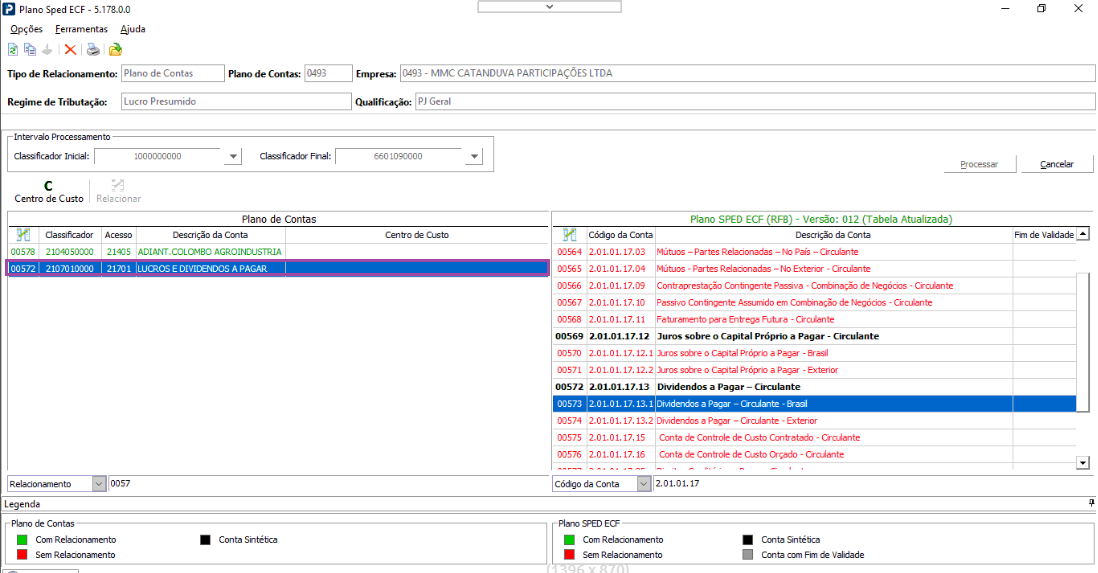Image resolution: width=1098 pixels, height=573 pixels.
Task: Expand the Relacionamento filter combo box
Action: pyautogui.click(x=99, y=483)
